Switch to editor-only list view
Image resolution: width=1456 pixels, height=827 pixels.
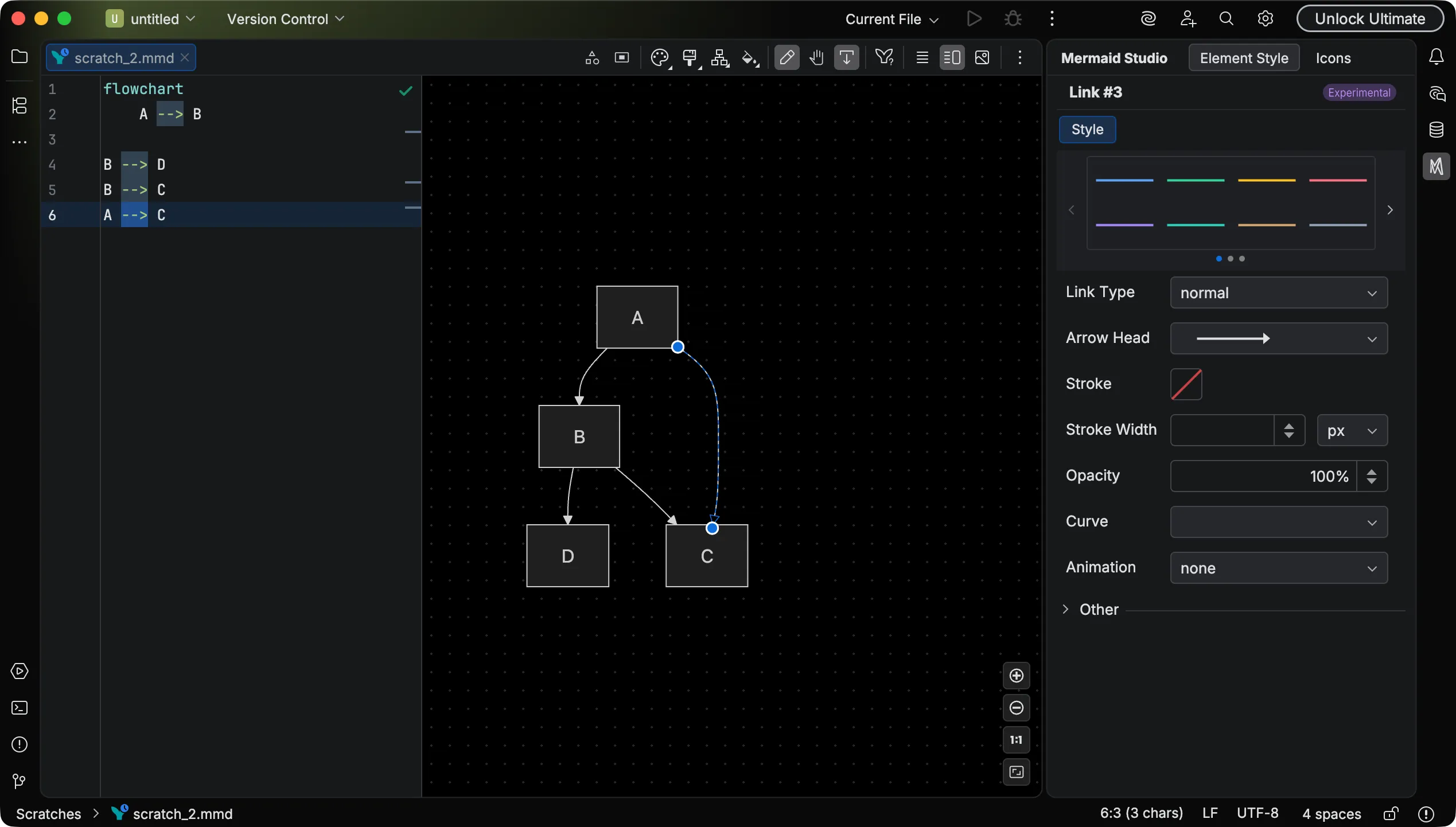922,57
